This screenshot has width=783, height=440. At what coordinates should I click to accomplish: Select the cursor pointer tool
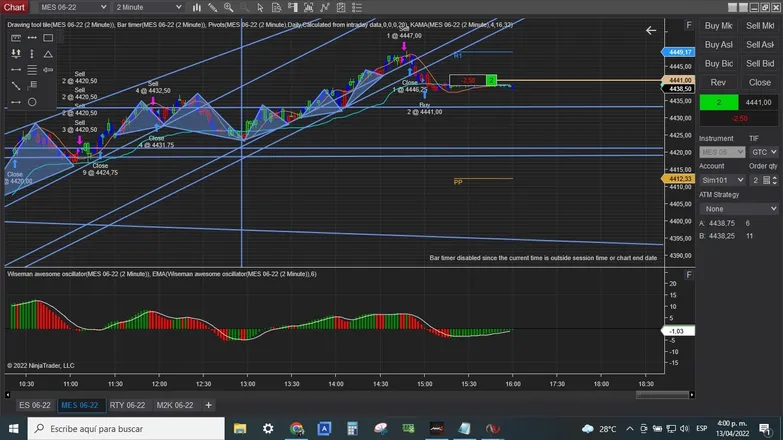click(x=260, y=7)
